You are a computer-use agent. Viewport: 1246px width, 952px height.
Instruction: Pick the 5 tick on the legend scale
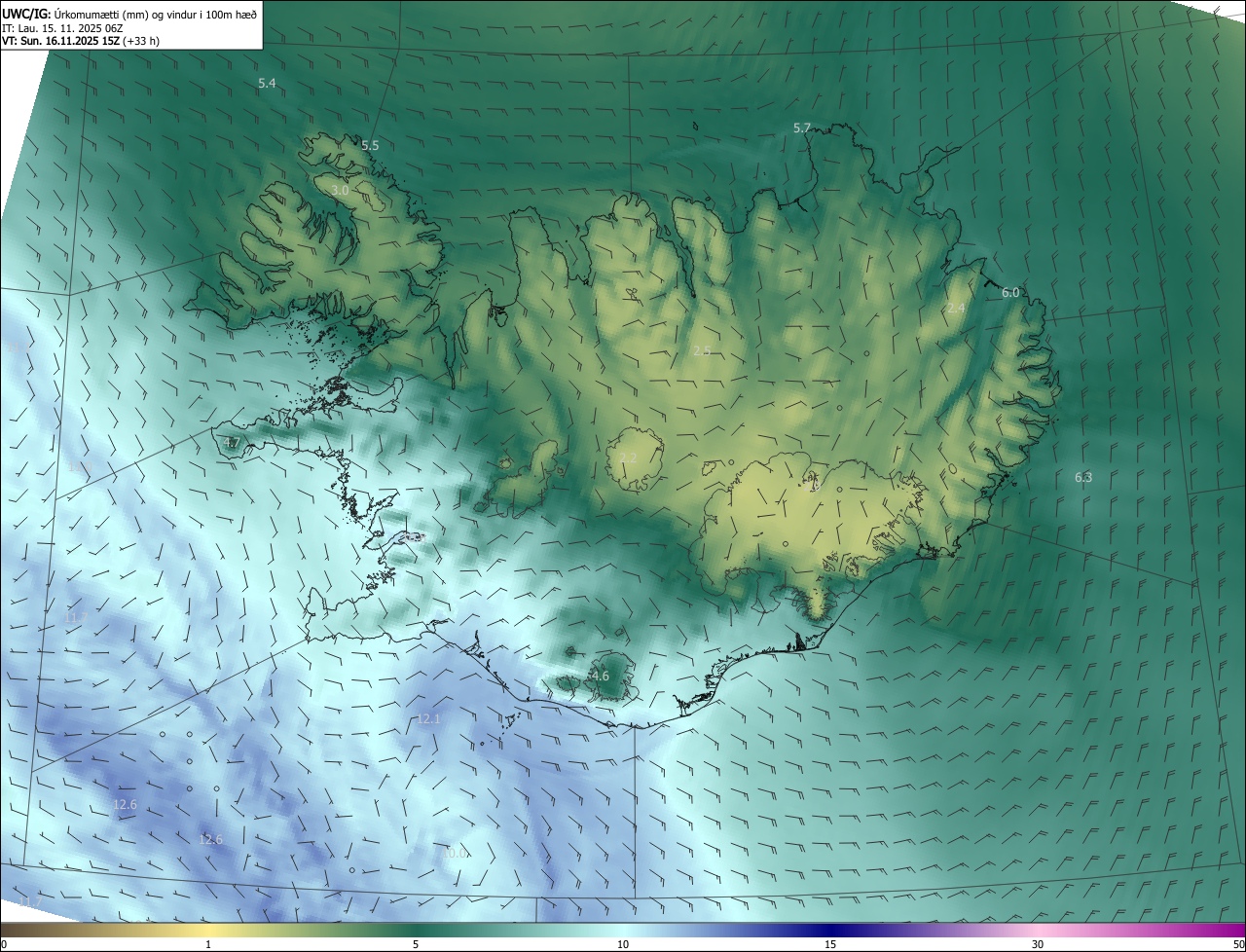click(x=416, y=944)
